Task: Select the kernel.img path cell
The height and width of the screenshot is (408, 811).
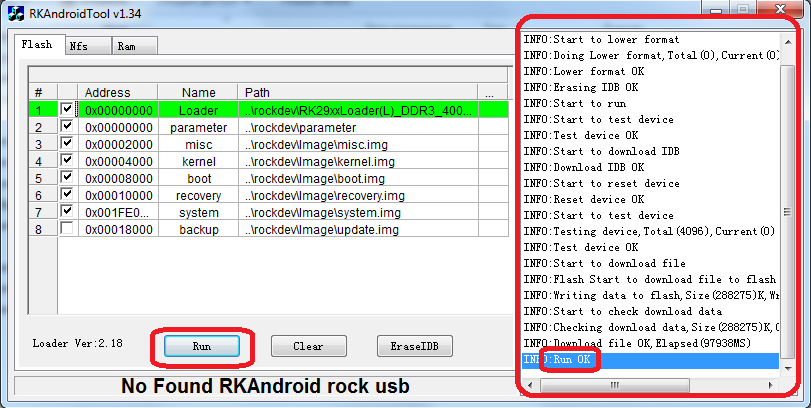Action: click(x=358, y=161)
